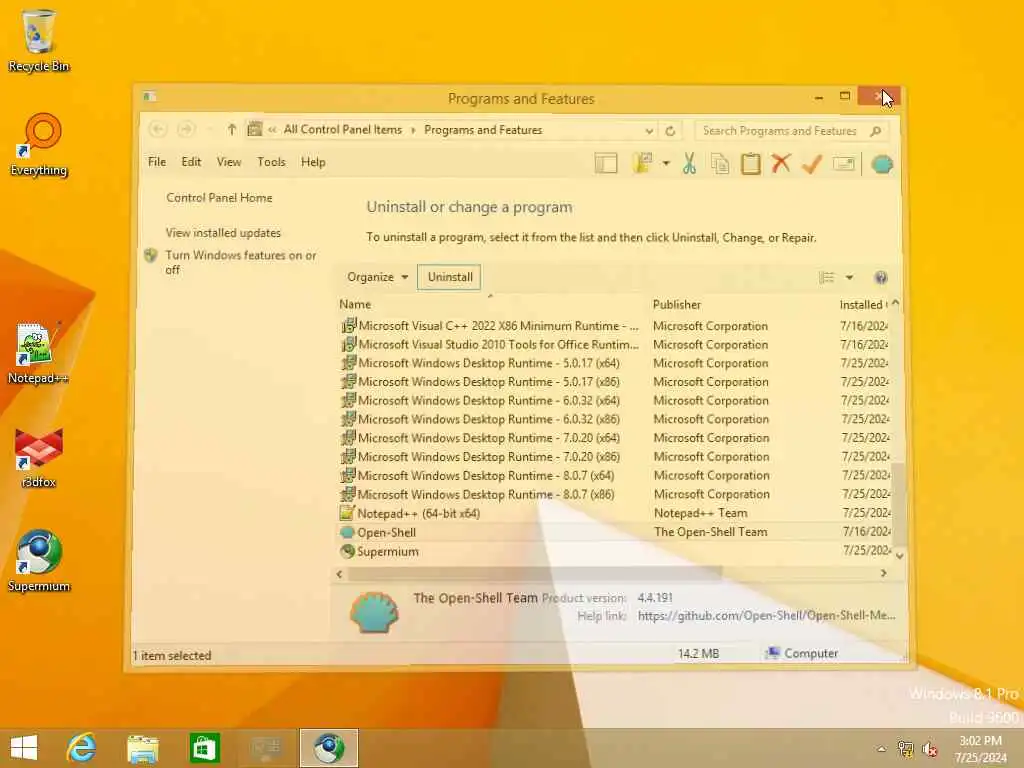Click the Move To folder toolbar icon

643,163
